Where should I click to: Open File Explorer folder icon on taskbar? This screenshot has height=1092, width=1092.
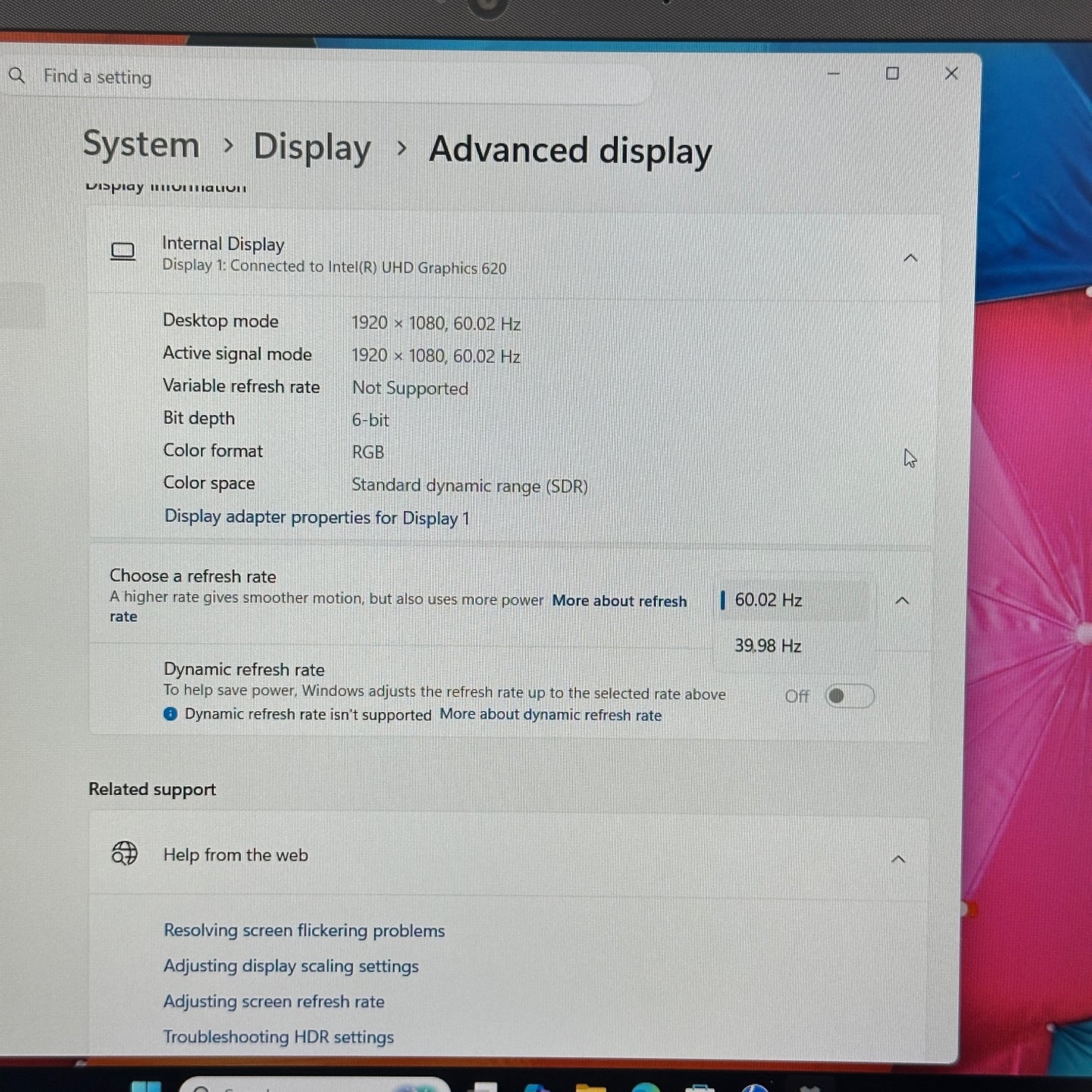590,1087
